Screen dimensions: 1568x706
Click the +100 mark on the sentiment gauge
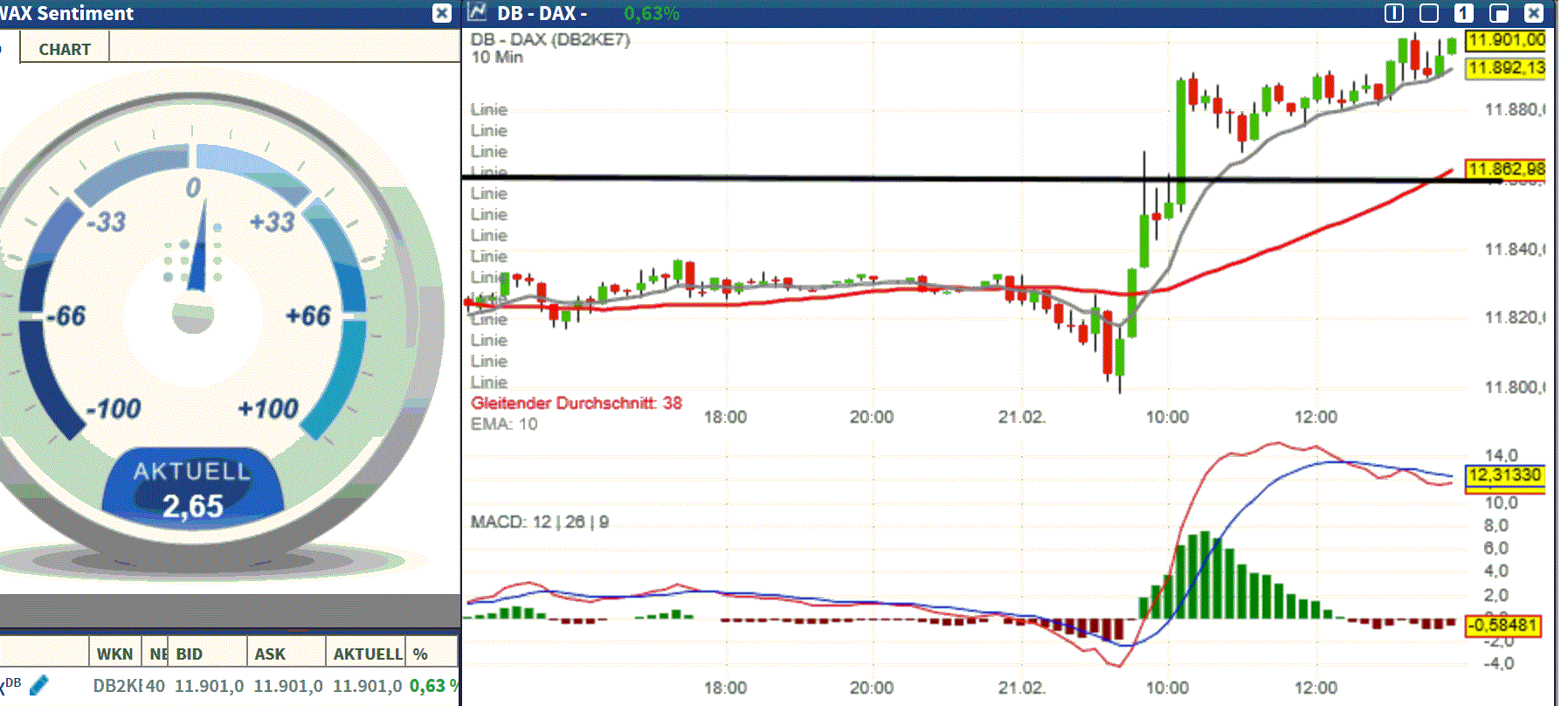pyautogui.click(x=268, y=408)
